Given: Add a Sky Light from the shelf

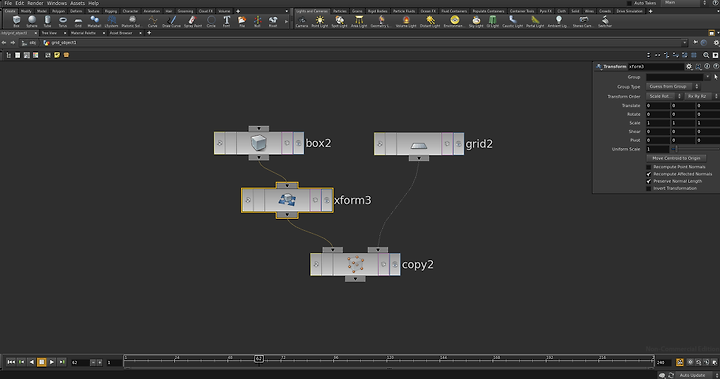Looking at the screenshot, I should coord(476,21).
